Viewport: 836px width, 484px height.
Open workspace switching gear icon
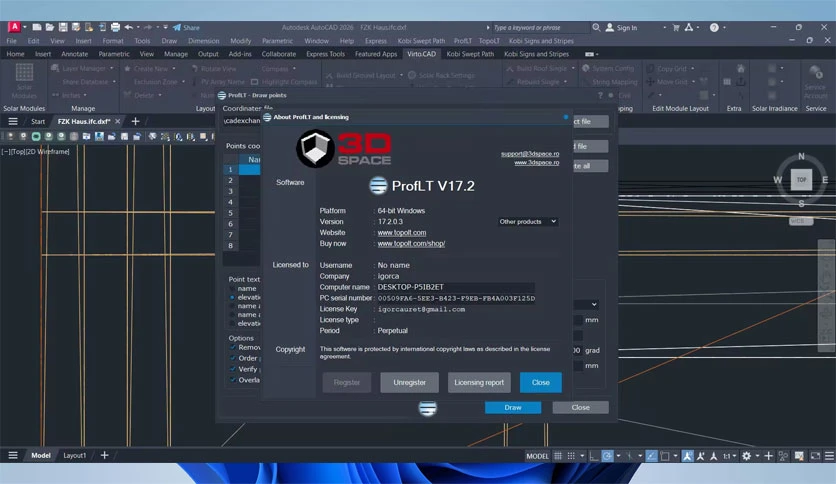click(x=746, y=456)
